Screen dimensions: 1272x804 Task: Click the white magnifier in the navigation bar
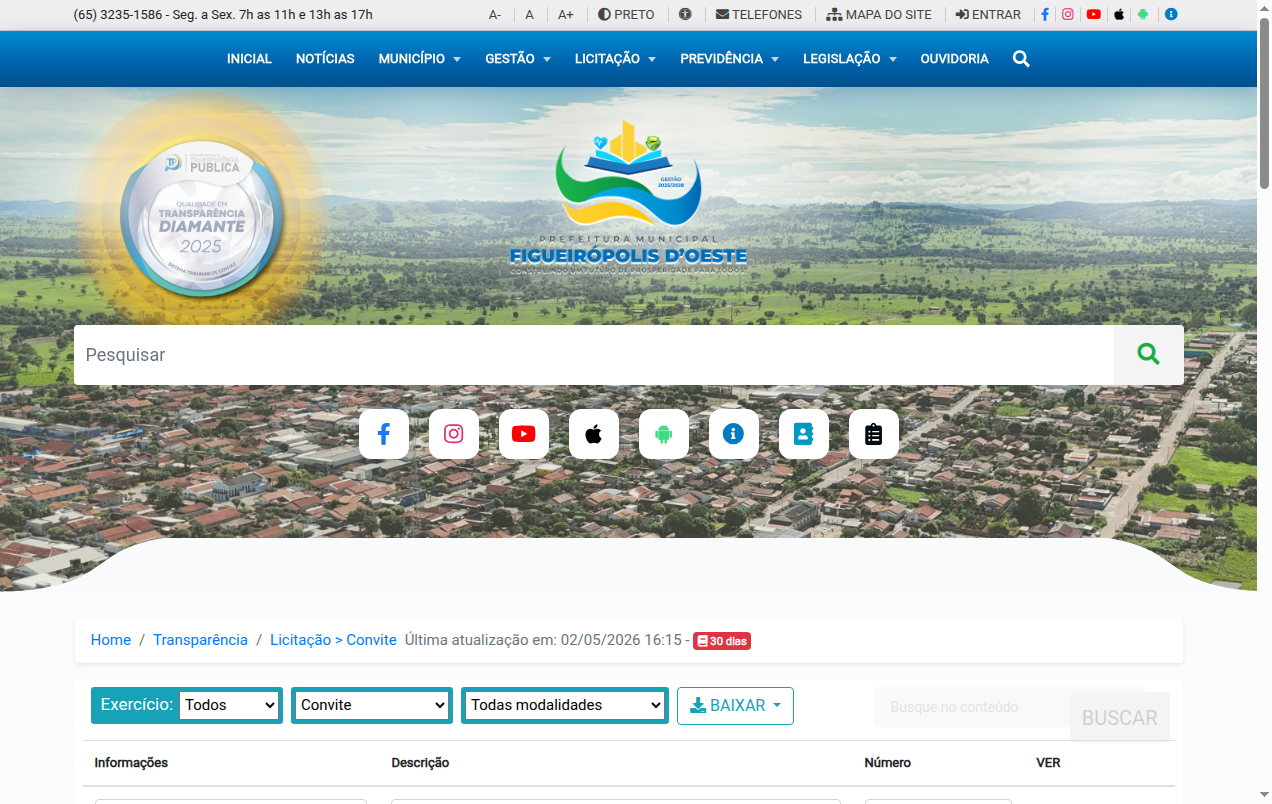click(x=1021, y=59)
